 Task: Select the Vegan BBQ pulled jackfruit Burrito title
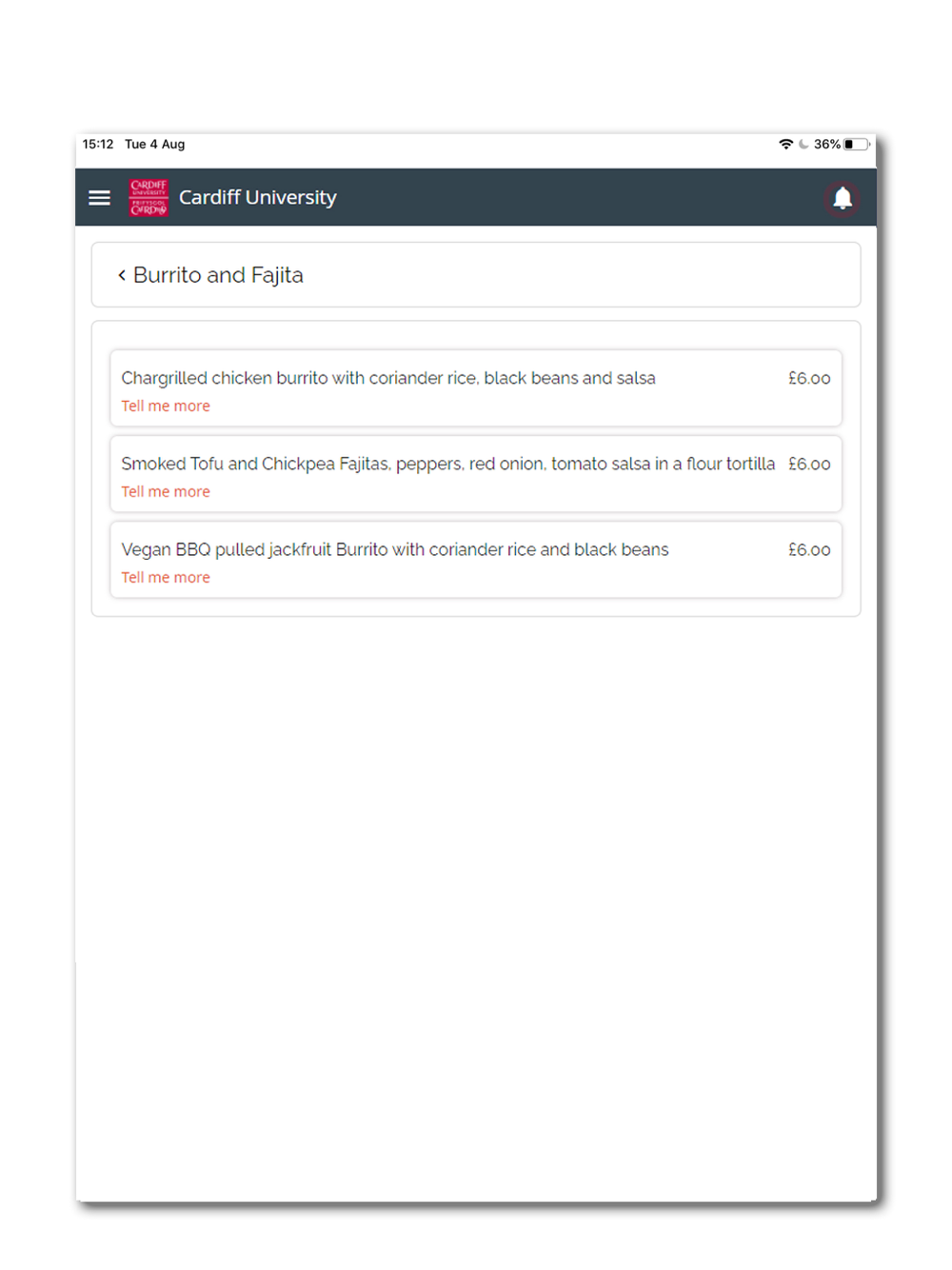tap(395, 549)
